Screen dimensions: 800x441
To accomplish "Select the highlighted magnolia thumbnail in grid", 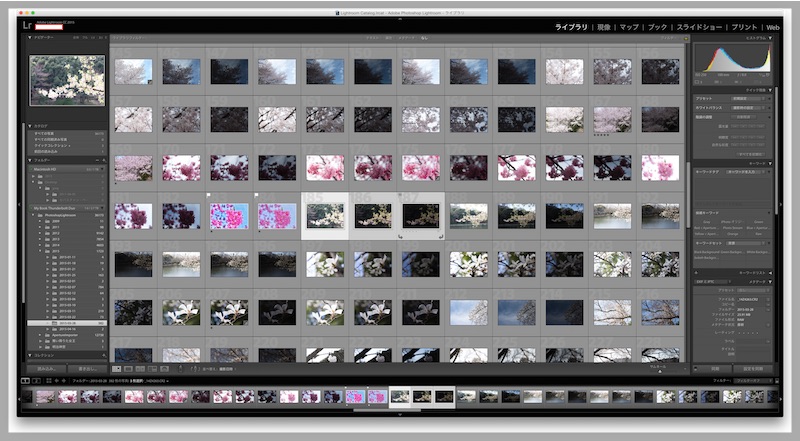I will [x=326, y=215].
